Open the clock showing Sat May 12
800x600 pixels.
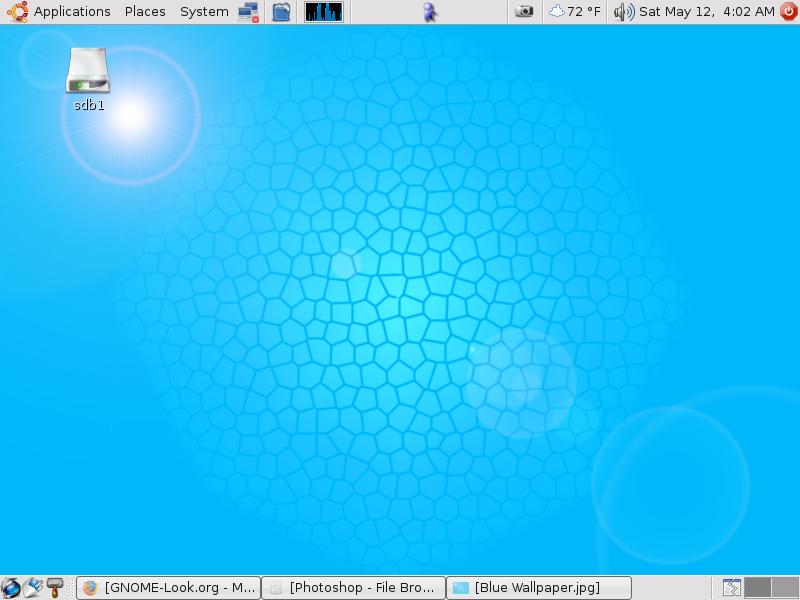(x=707, y=11)
